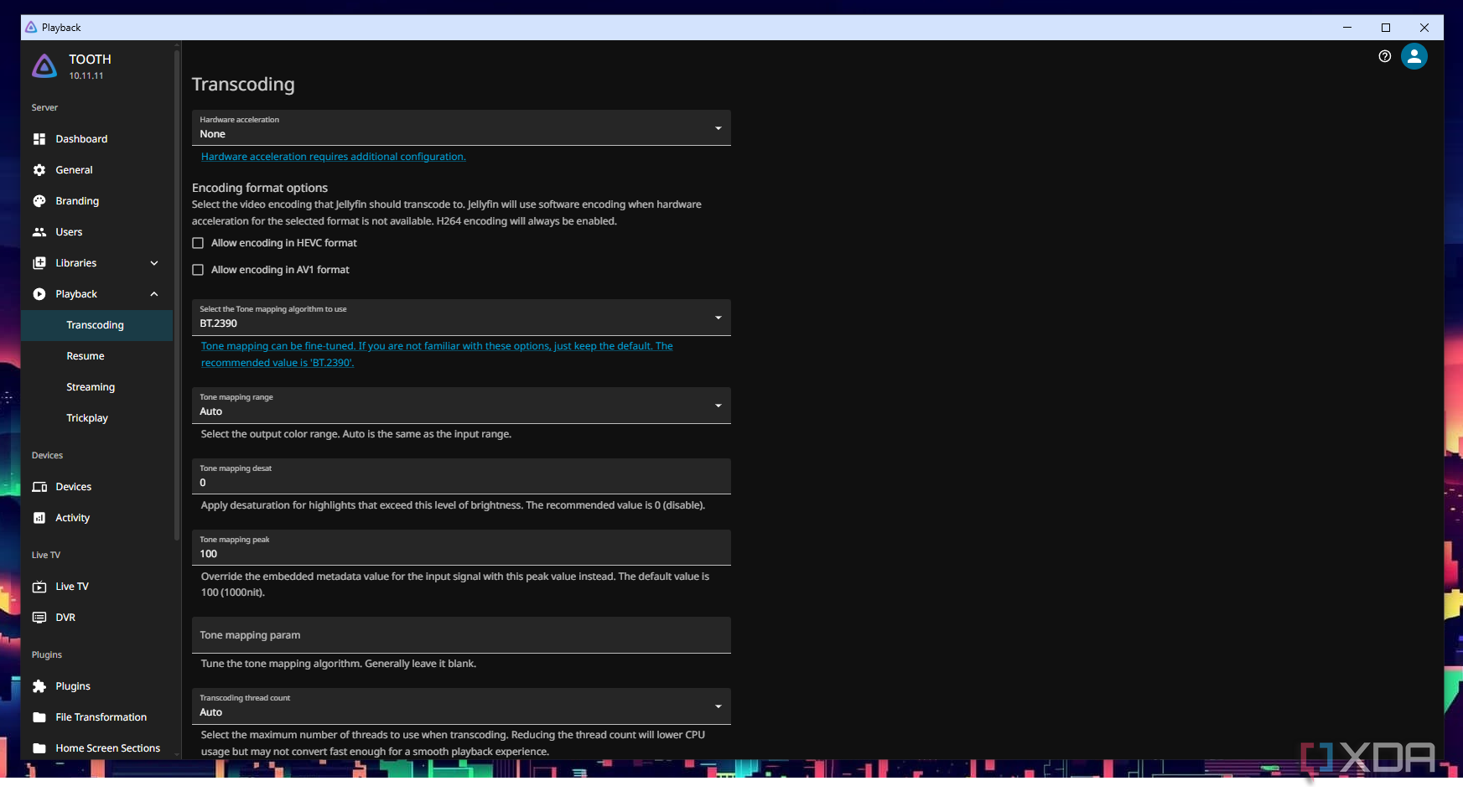Screen dimensions: 1463x812
Task: Open File Transformation folder icon
Action: [39, 717]
